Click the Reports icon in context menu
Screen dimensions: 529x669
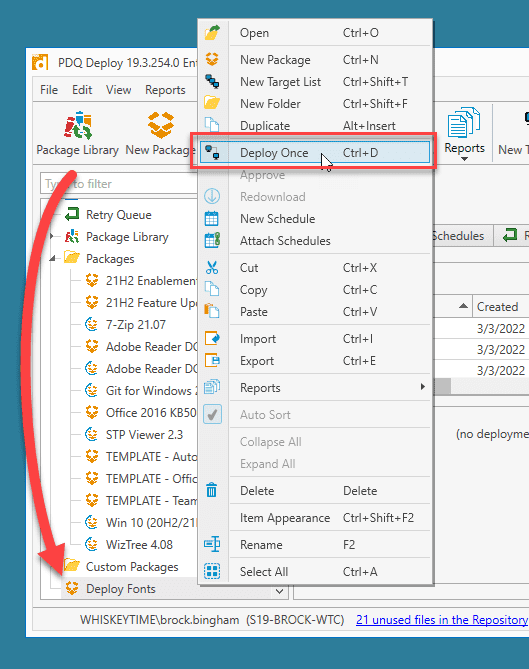tap(212, 387)
